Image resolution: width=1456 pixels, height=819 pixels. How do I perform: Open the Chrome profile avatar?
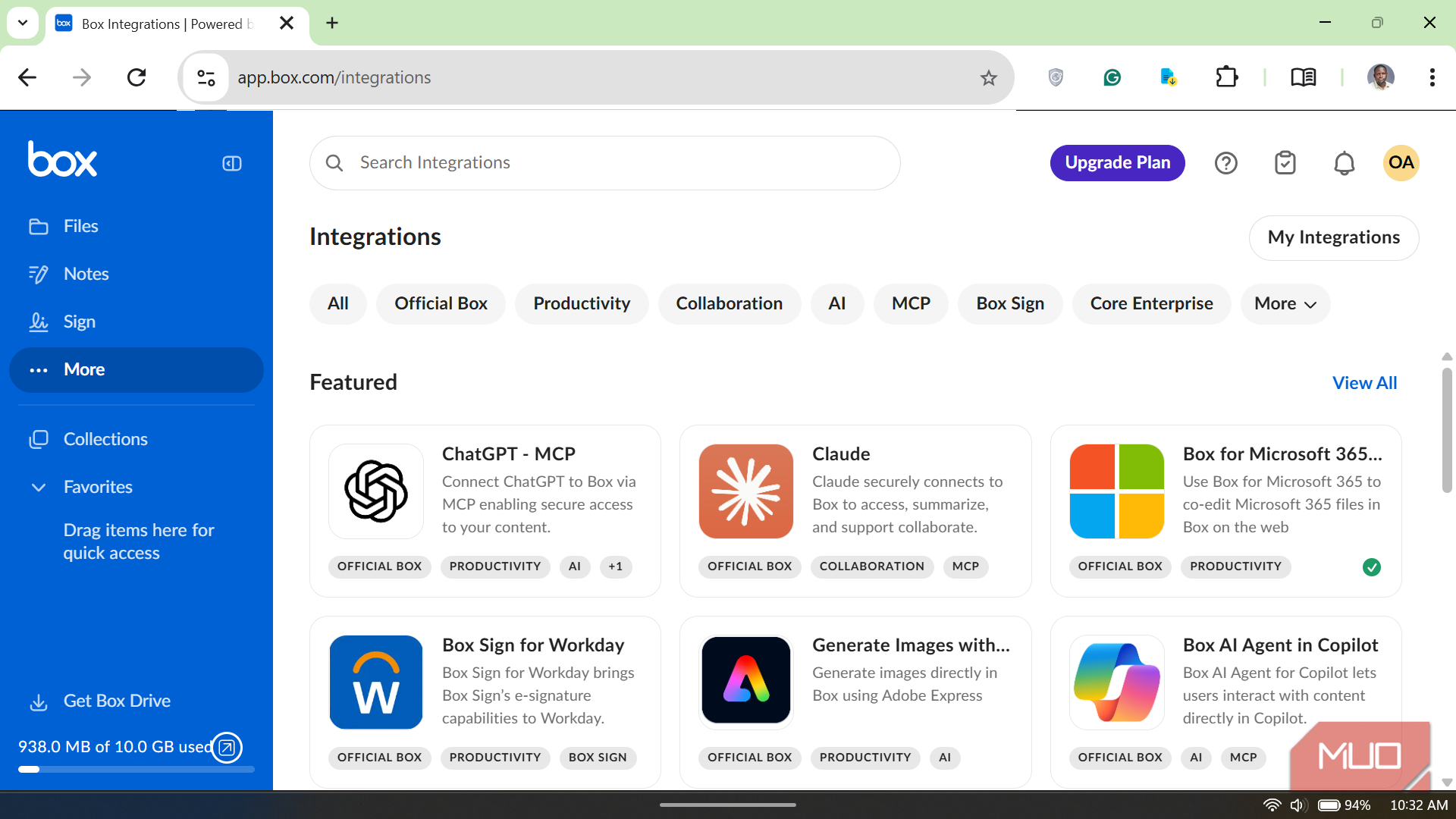click(x=1380, y=77)
